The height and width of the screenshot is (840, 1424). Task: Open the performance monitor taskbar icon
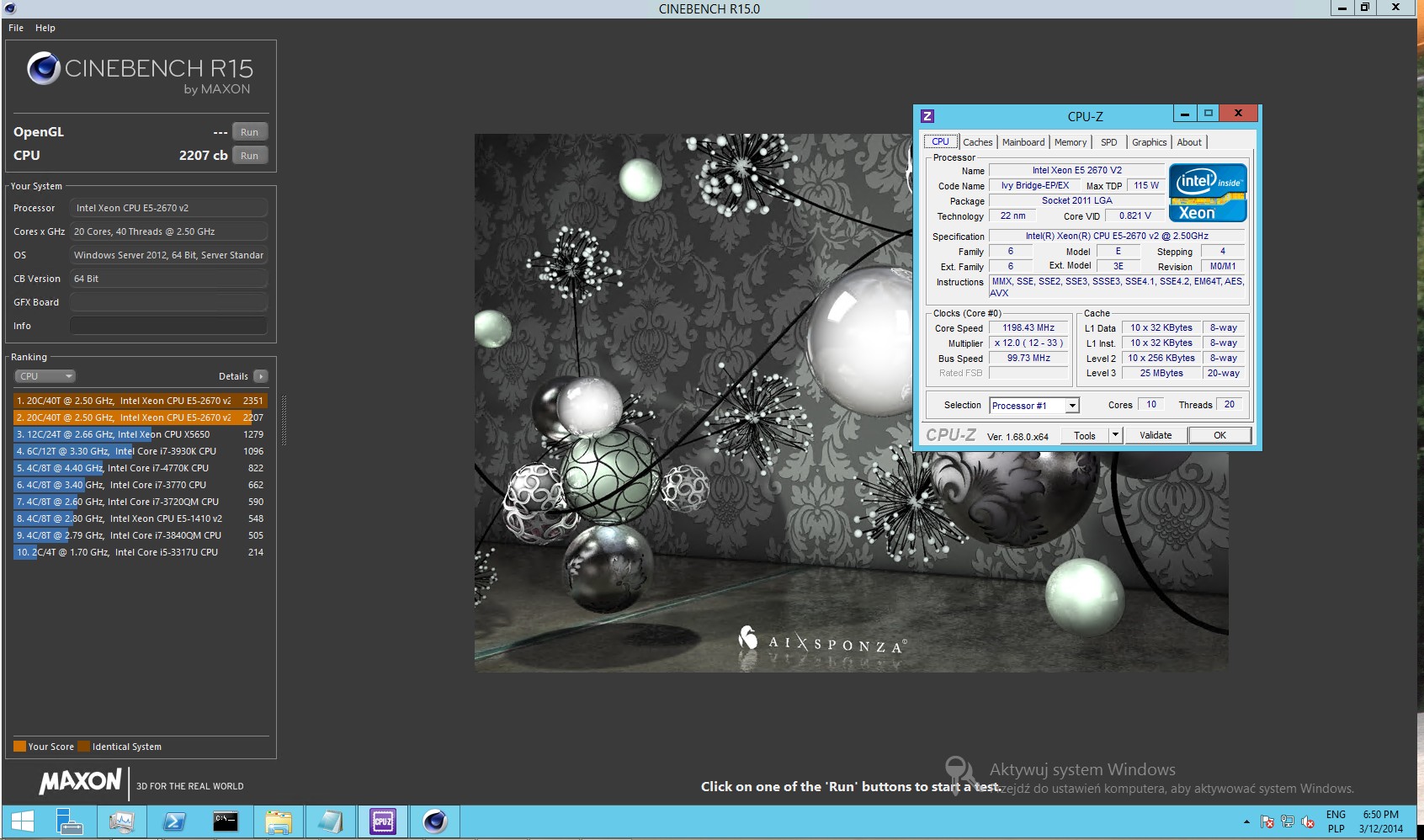(121, 821)
